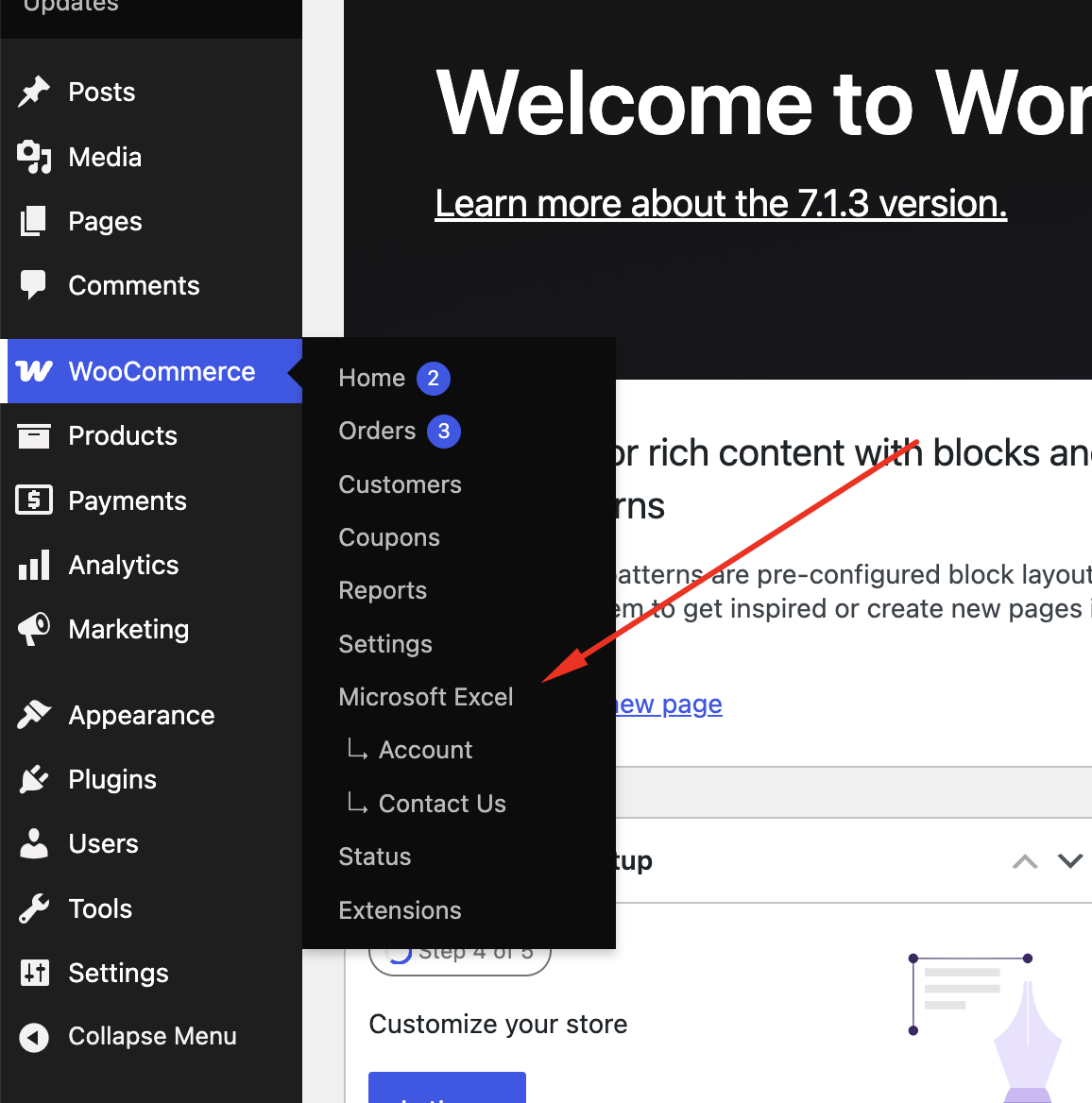Viewport: 1092px width, 1103px height.
Task: Click the Analytics bar chart icon
Action: click(34, 565)
